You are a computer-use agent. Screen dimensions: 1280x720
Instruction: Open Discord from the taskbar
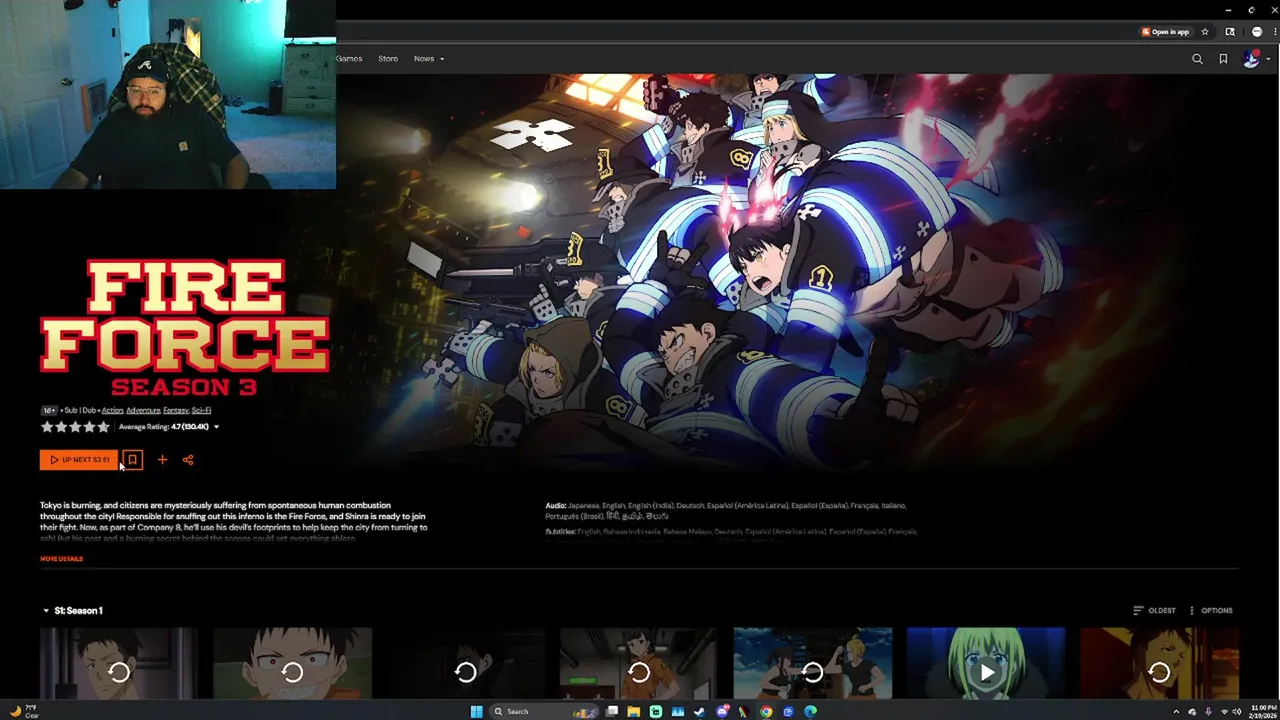[722, 711]
